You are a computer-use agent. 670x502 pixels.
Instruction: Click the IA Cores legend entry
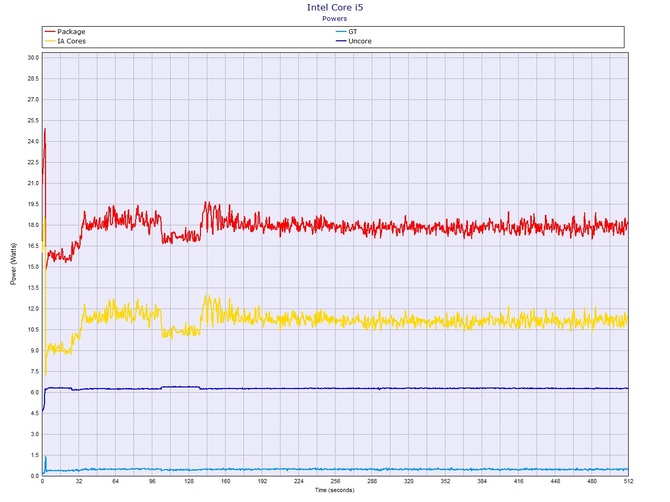point(65,41)
